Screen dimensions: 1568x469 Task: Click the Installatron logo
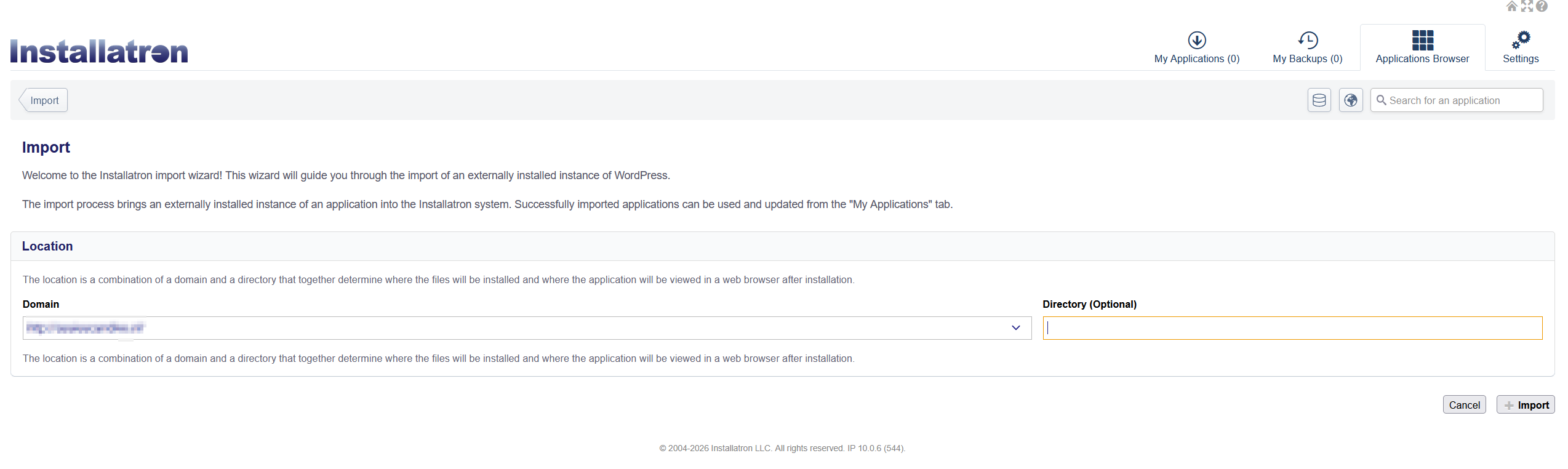99,52
